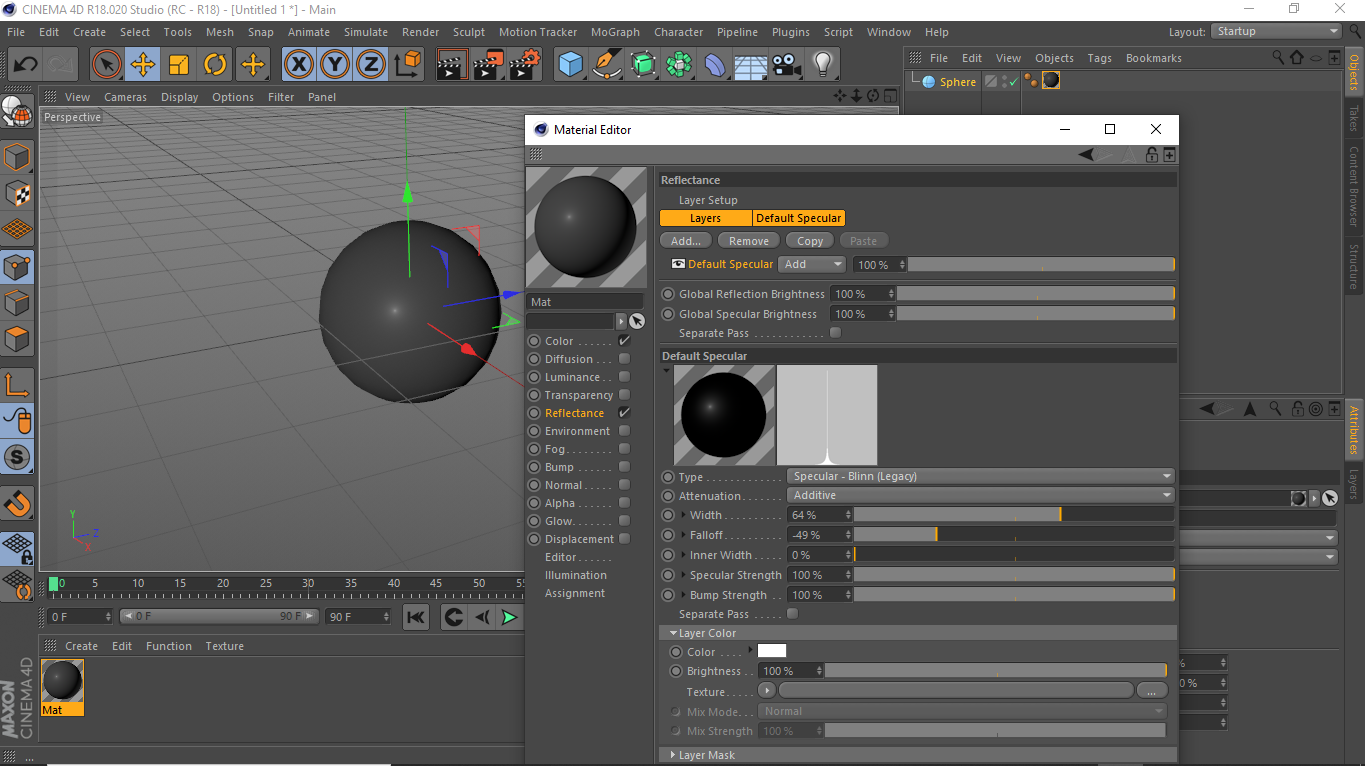This screenshot has width=1365, height=766.
Task: Adjust the Falloff slider bar
Action: pos(1014,535)
